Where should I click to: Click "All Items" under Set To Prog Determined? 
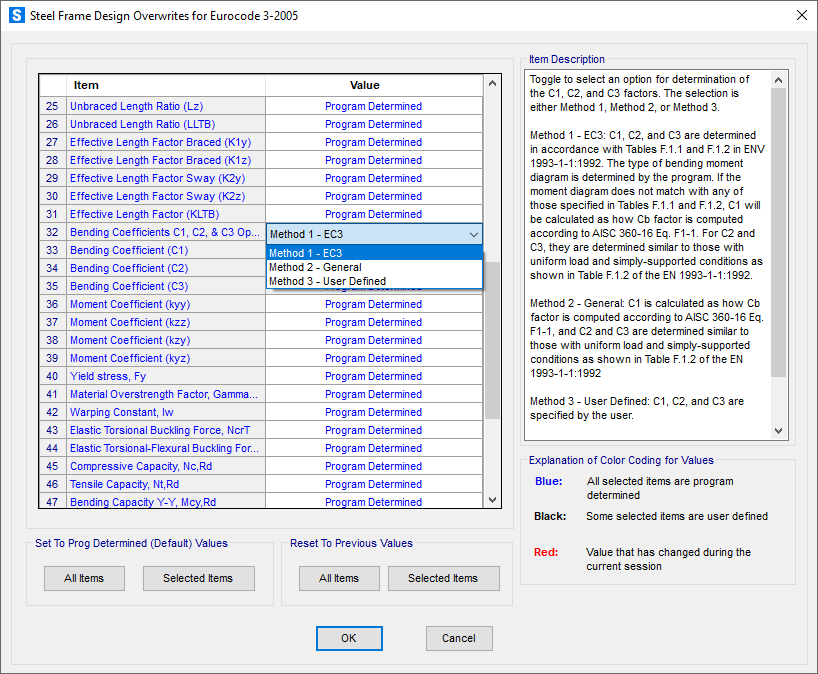(x=84, y=578)
